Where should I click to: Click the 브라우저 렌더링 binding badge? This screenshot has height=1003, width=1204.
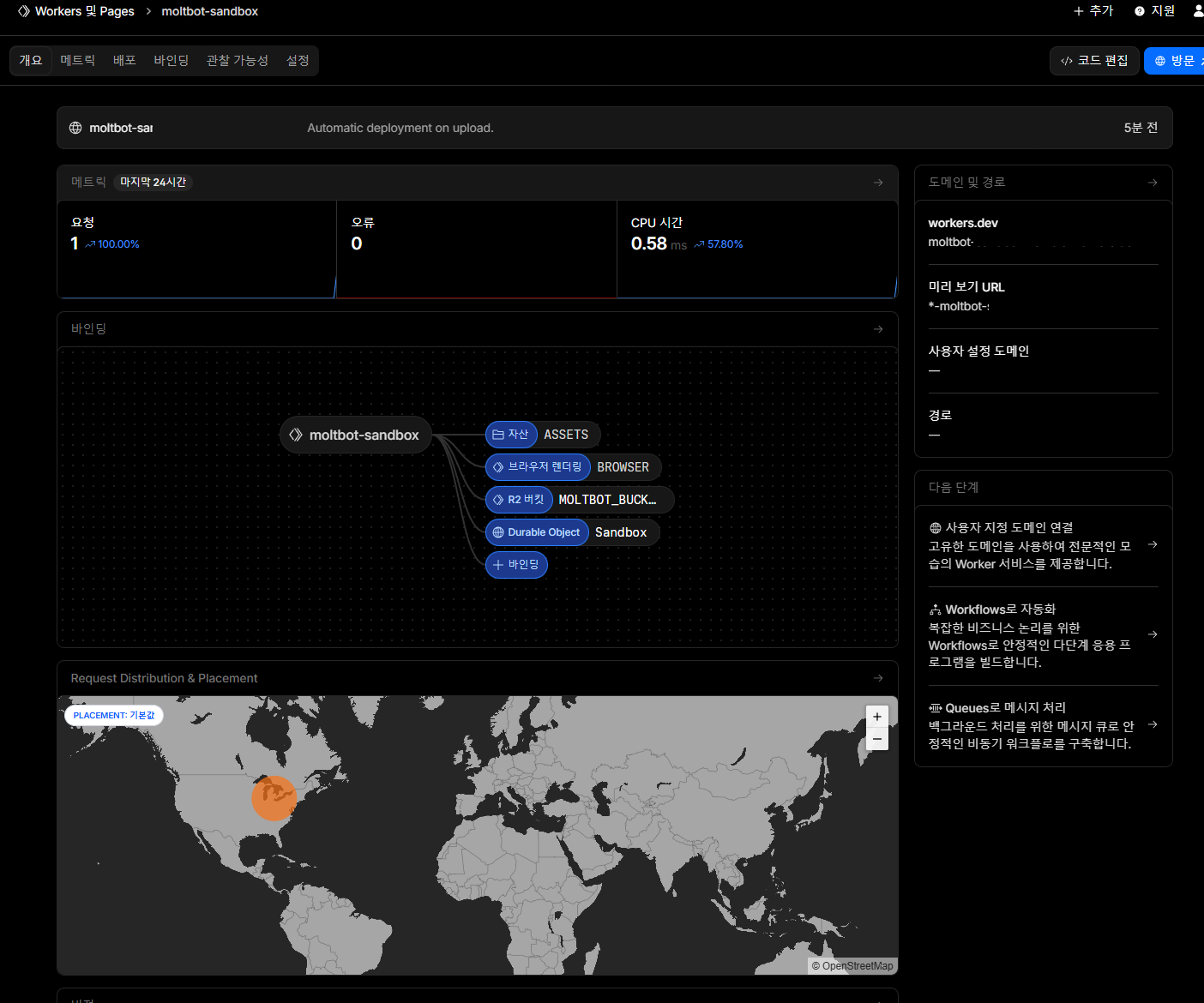(538, 467)
